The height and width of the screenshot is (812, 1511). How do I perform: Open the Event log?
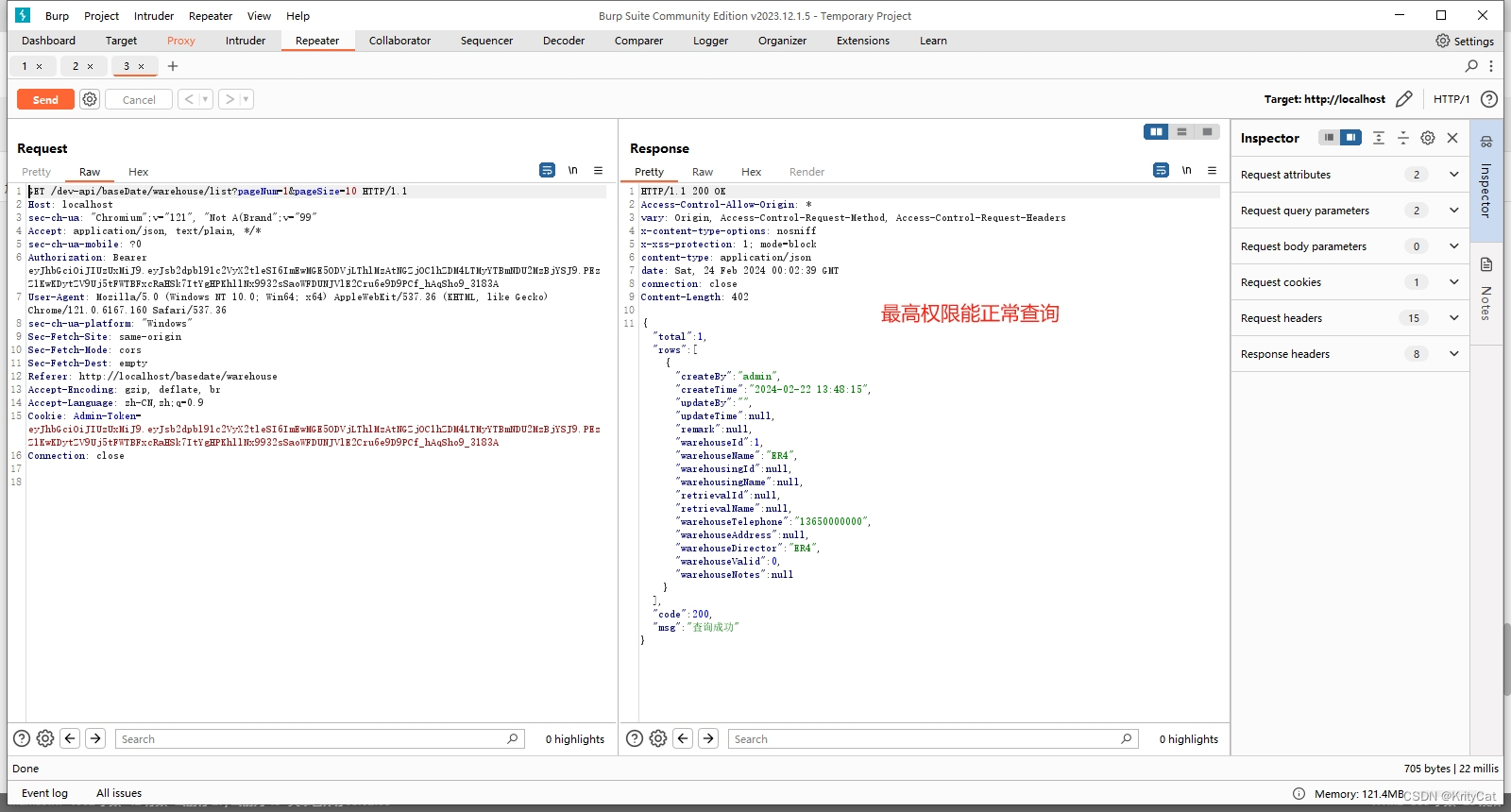(x=44, y=793)
